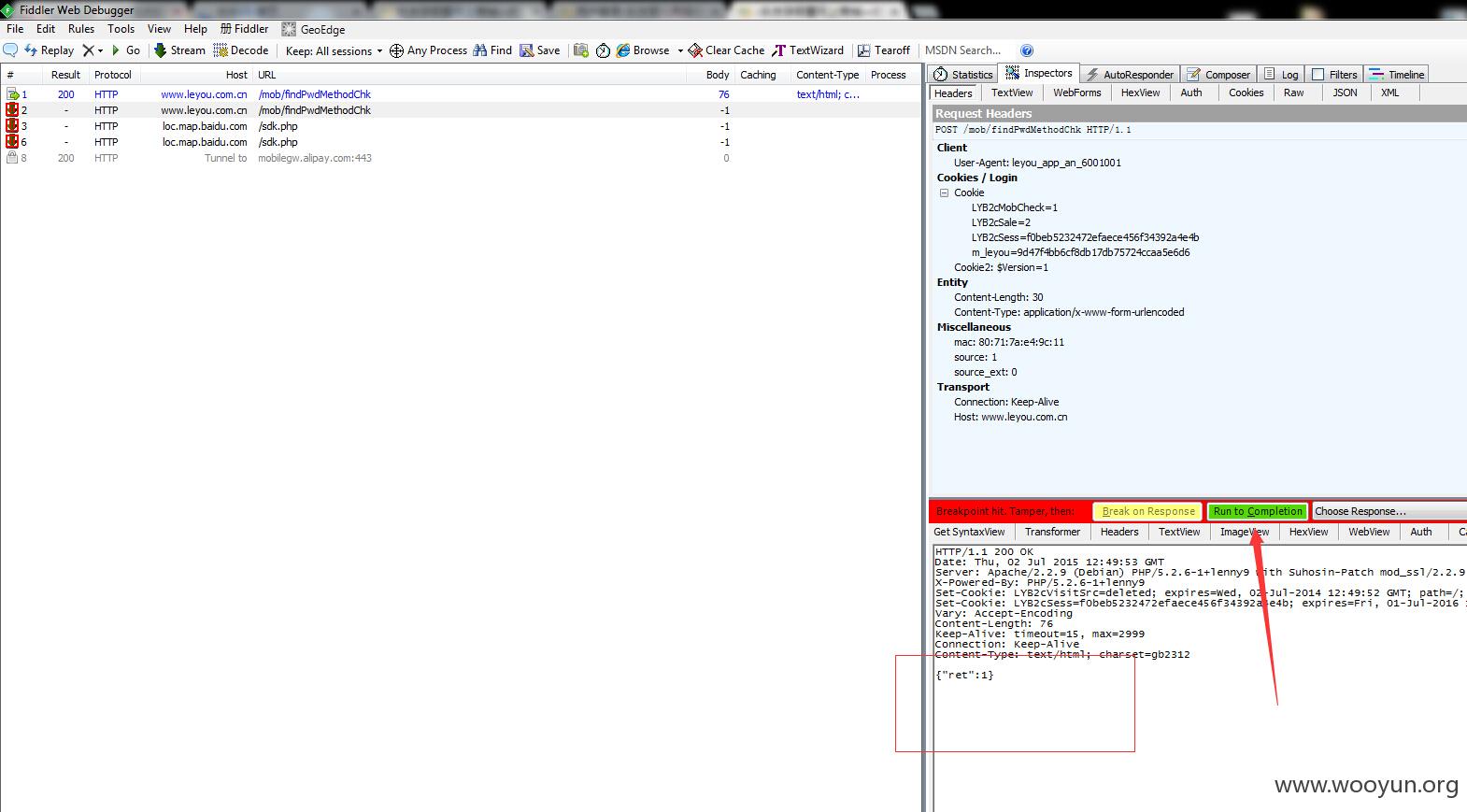Sort by Result column header

tap(65, 75)
